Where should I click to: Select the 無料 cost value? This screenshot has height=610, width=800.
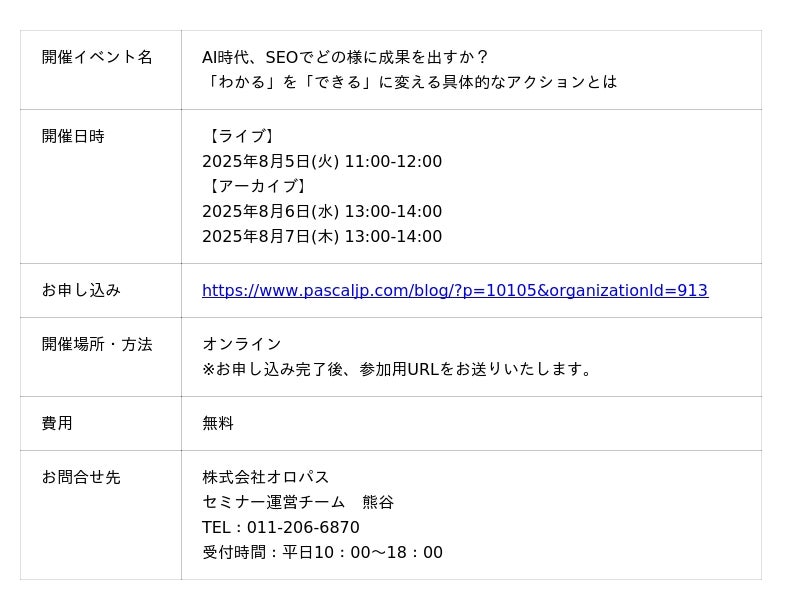218,423
